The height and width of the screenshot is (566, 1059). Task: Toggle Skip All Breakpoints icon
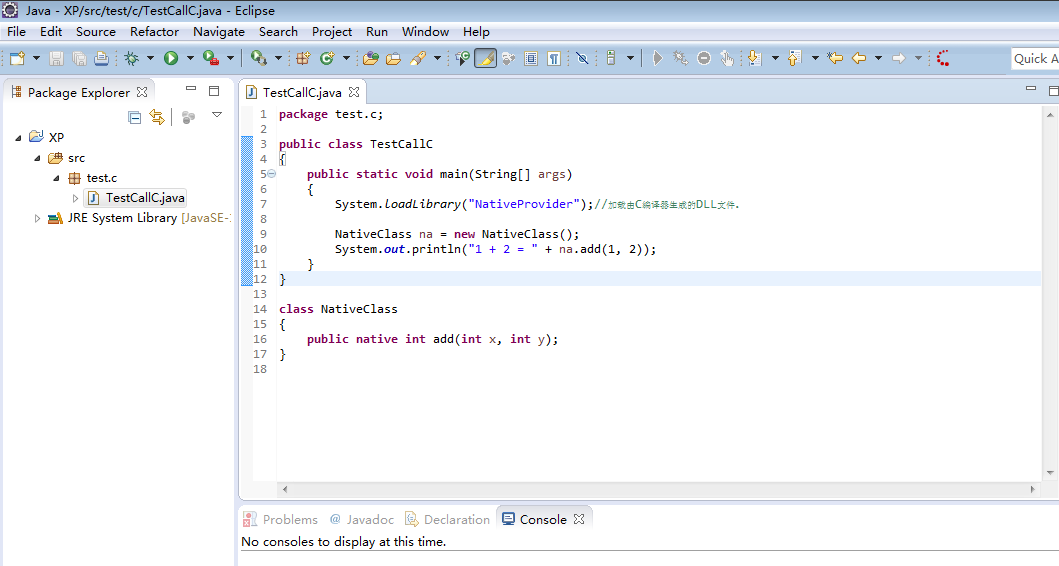pyautogui.click(x=582, y=59)
